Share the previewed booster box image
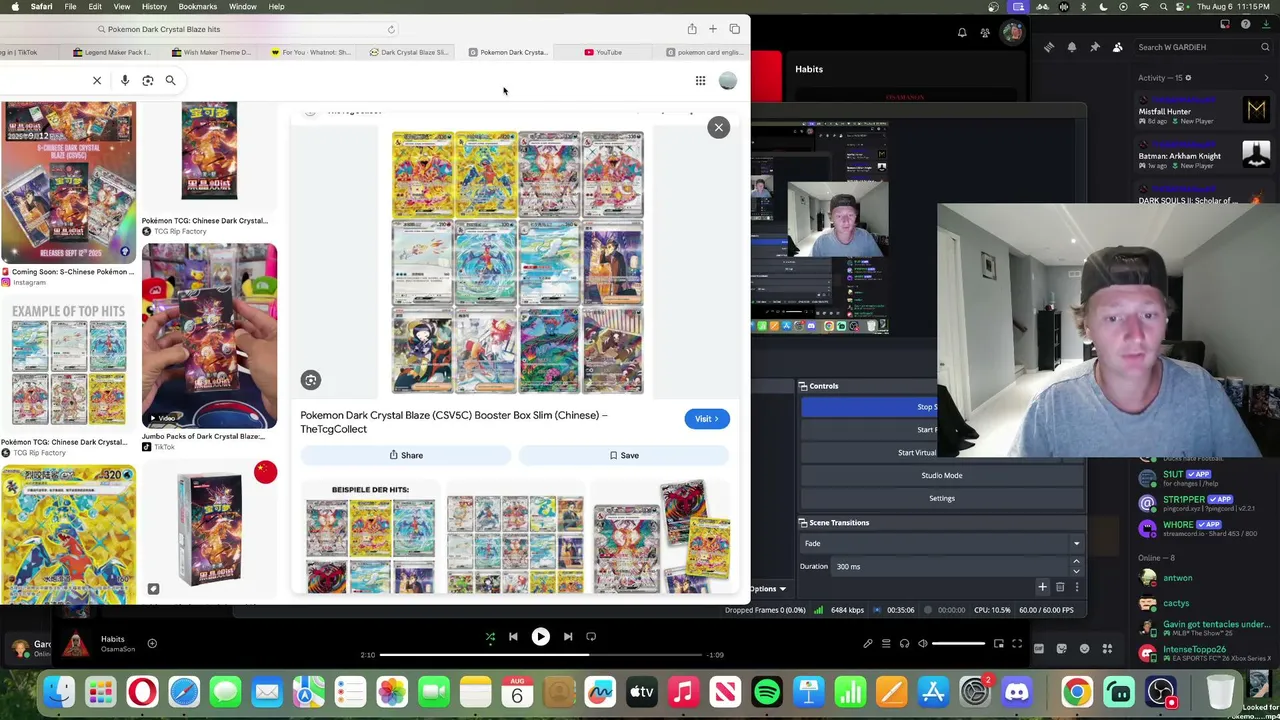1280x720 pixels. coord(406,455)
